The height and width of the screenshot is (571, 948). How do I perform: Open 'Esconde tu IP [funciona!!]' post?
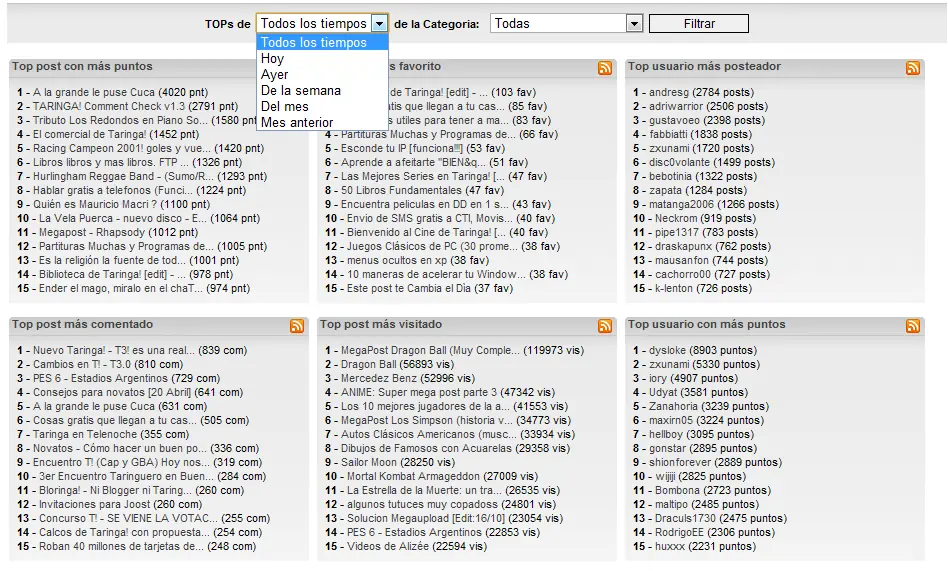point(402,148)
